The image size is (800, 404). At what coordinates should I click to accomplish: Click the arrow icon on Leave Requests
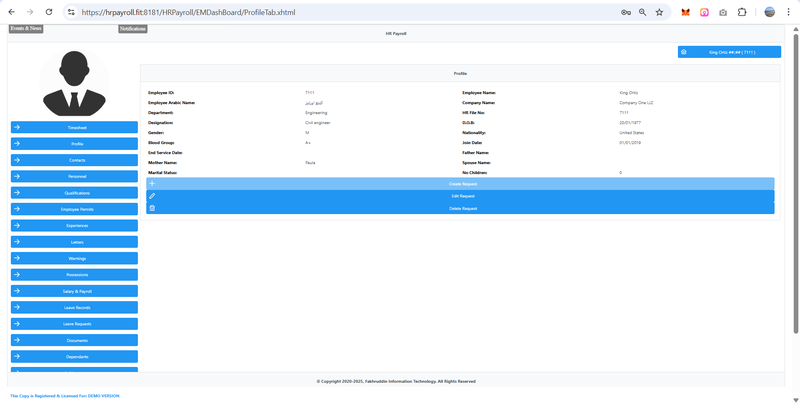click(x=17, y=323)
